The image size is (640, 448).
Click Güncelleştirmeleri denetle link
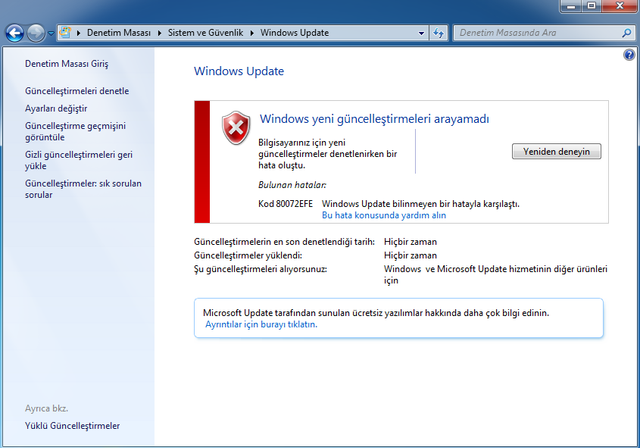click(77, 91)
